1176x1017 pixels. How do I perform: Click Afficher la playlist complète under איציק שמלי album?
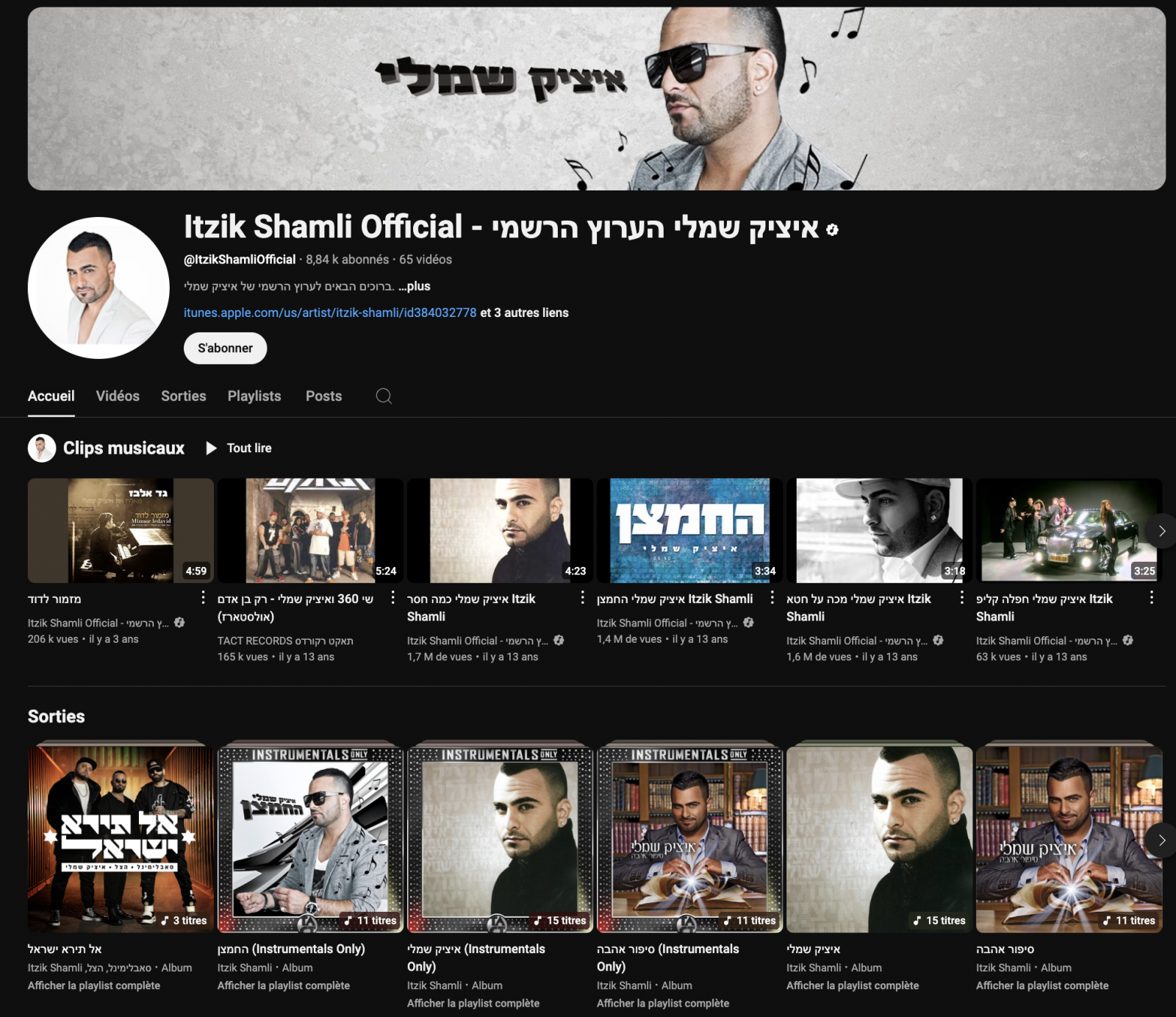853,985
